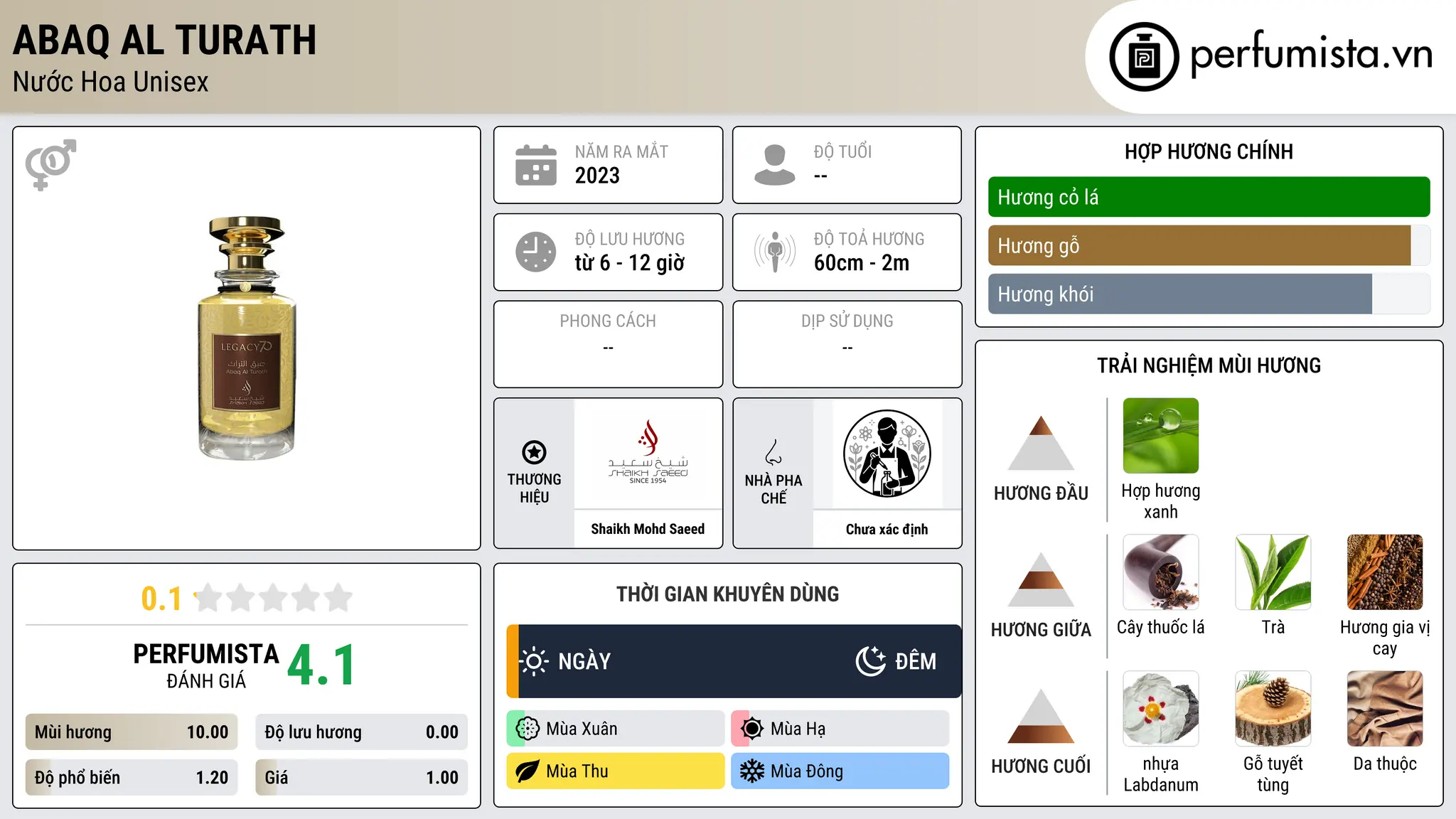1456x819 pixels.
Task: Click the Độ phổ biến 1.20 score cell
Action: pos(132,778)
